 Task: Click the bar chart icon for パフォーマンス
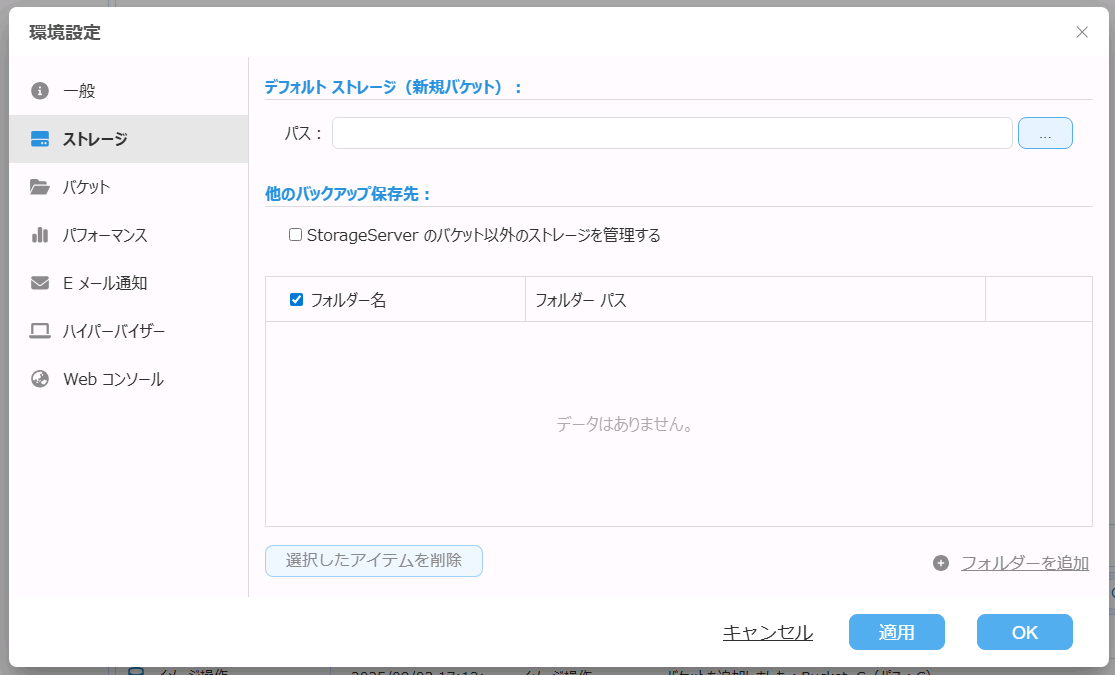tap(40, 235)
